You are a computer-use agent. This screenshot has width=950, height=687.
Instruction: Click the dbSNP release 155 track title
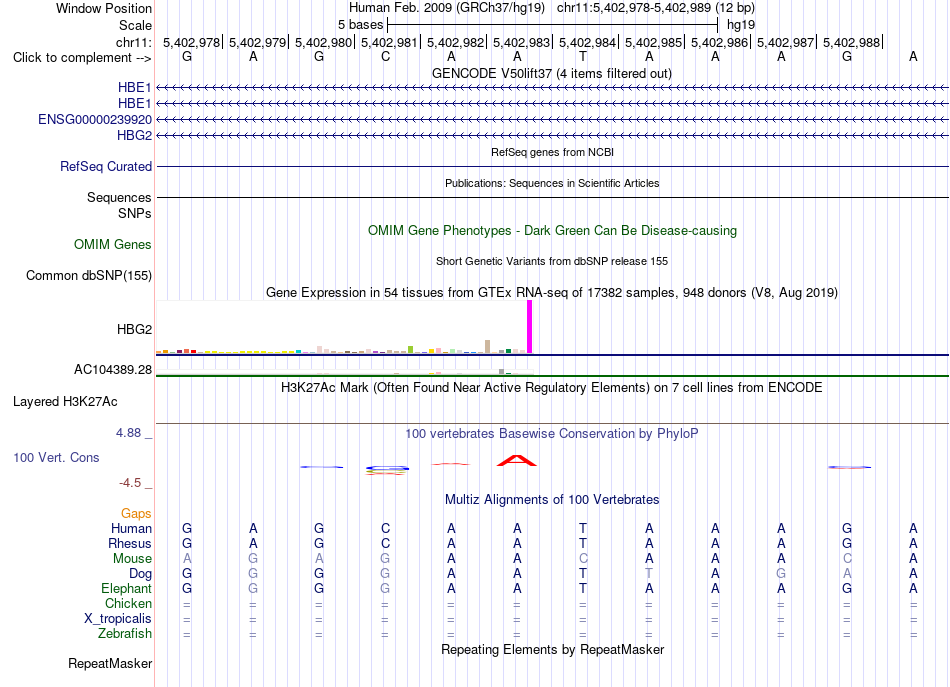tap(552, 261)
